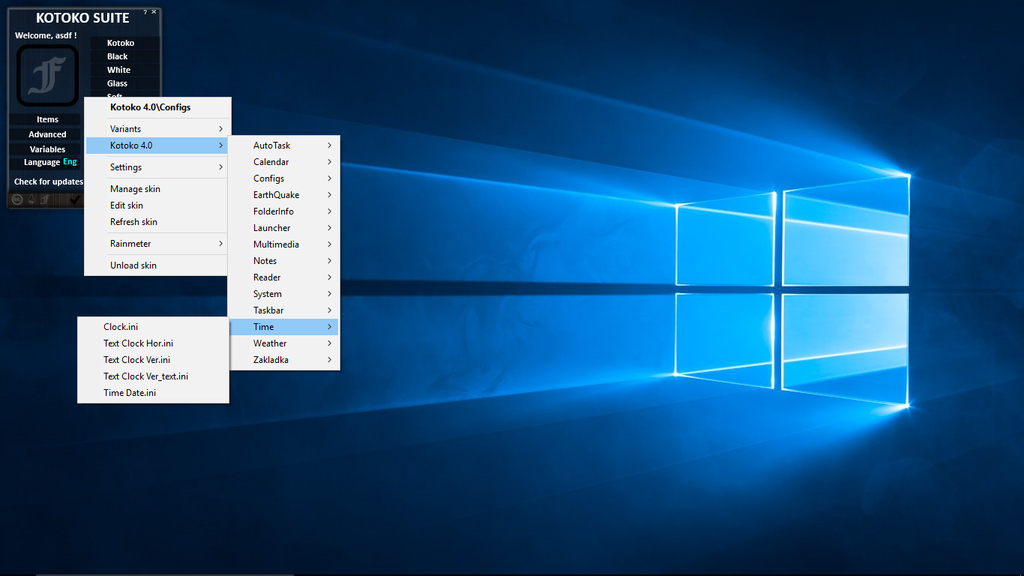1024x576 pixels.
Task: Expand the Launcher folder entry
Action: point(284,228)
